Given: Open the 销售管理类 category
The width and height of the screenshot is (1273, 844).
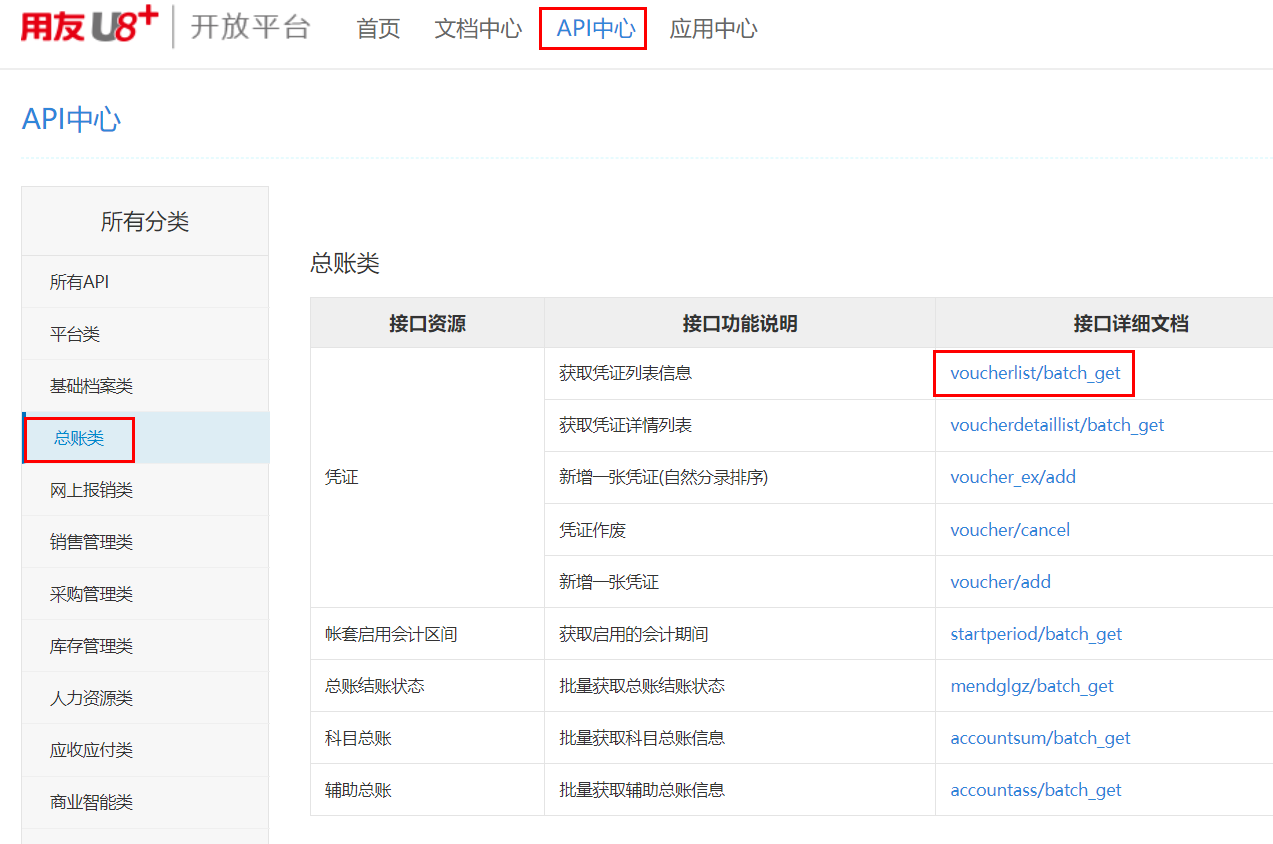Looking at the screenshot, I should 91,542.
